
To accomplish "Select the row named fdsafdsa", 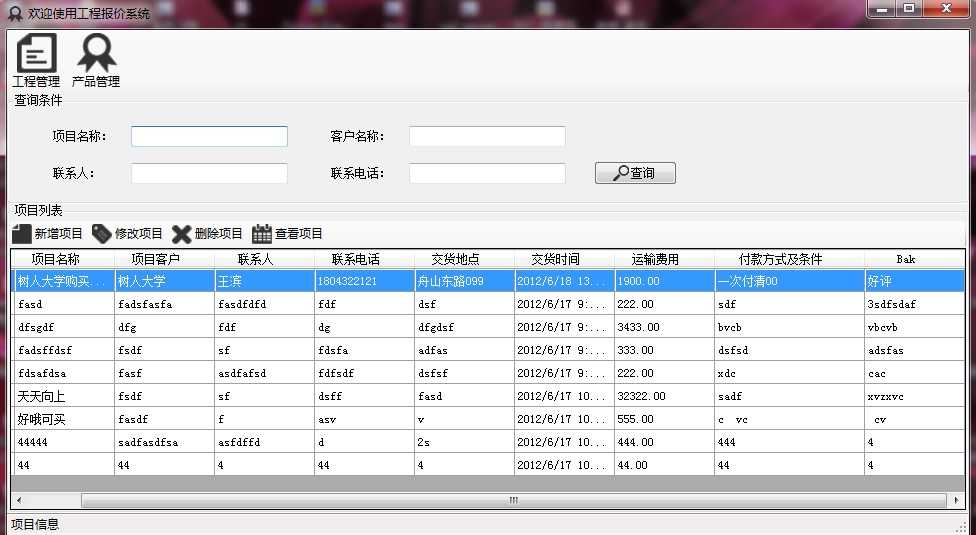I will [488, 373].
